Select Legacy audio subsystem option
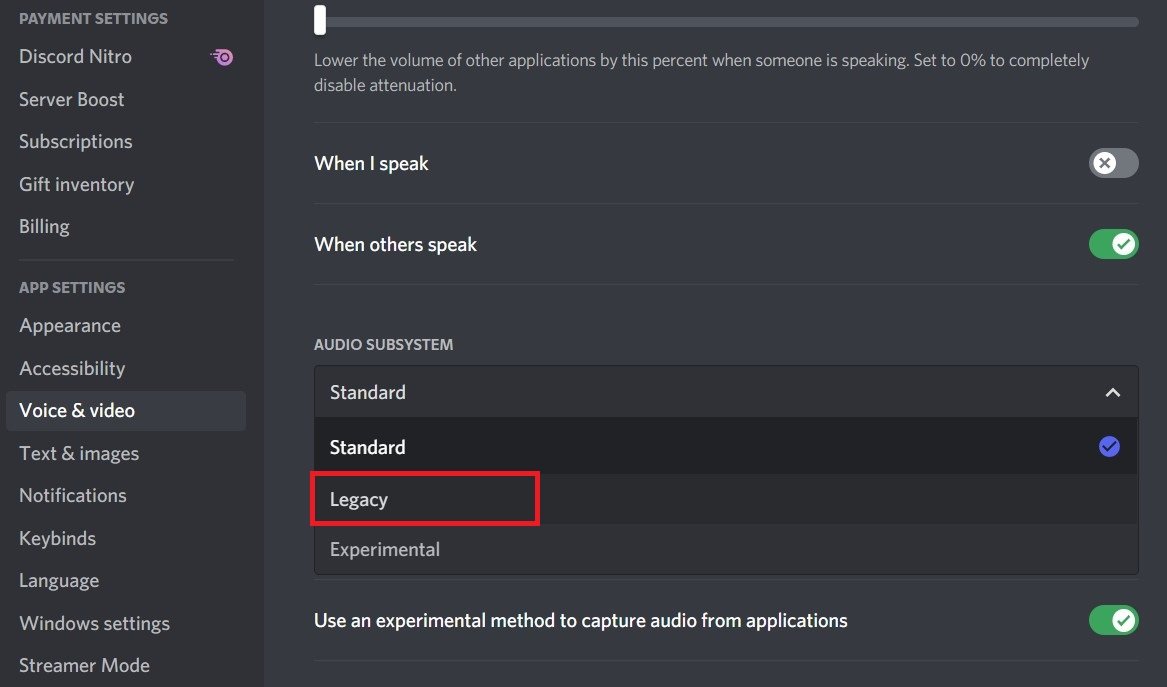 click(x=359, y=500)
